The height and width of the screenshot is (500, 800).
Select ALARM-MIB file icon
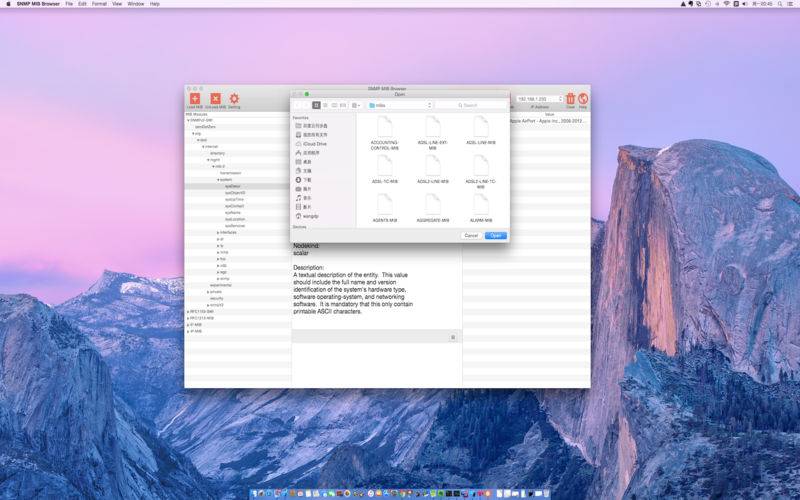coord(481,205)
